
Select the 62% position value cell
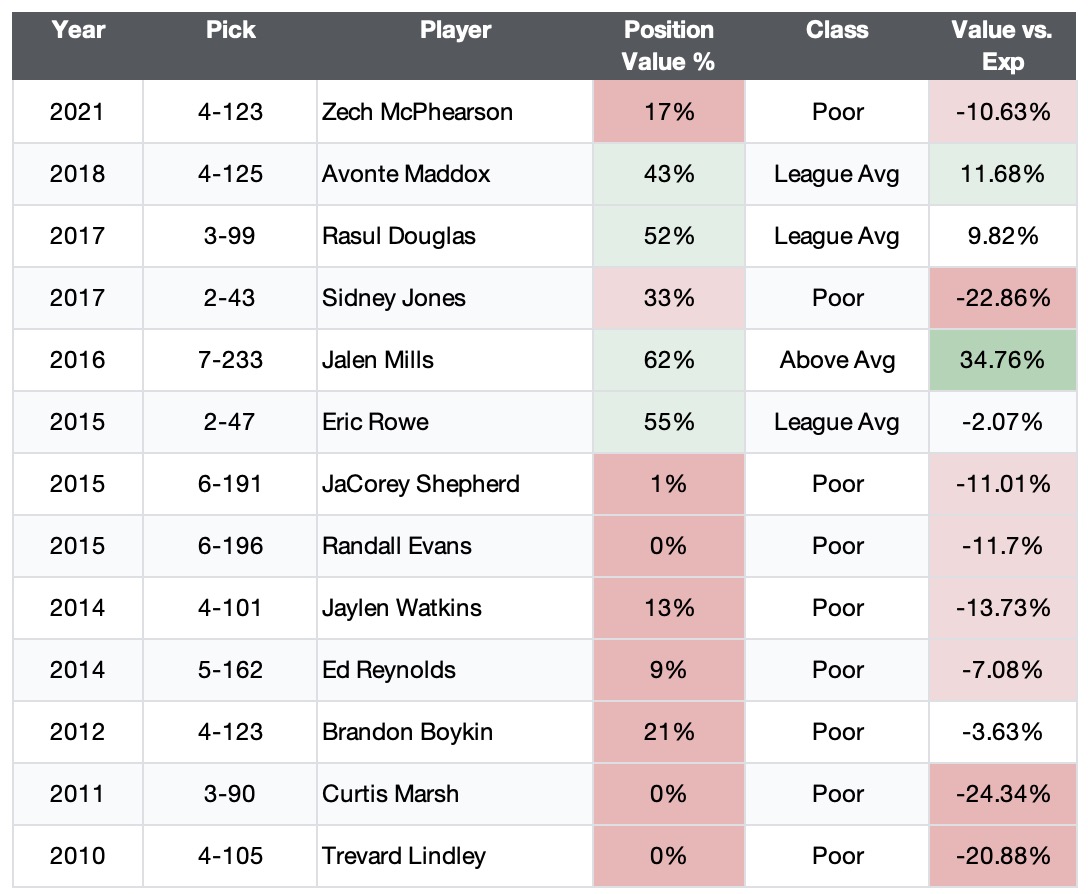(668, 360)
